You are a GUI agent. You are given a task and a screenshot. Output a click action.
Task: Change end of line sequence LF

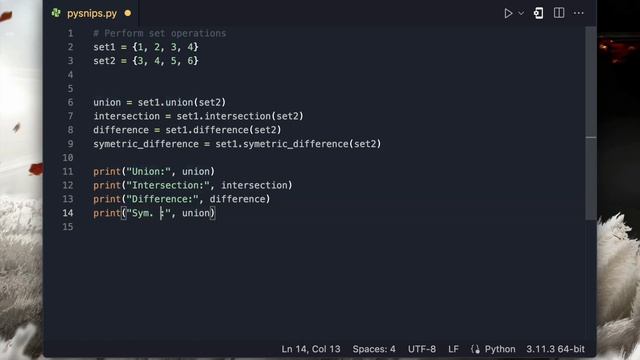tap(453, 349)
